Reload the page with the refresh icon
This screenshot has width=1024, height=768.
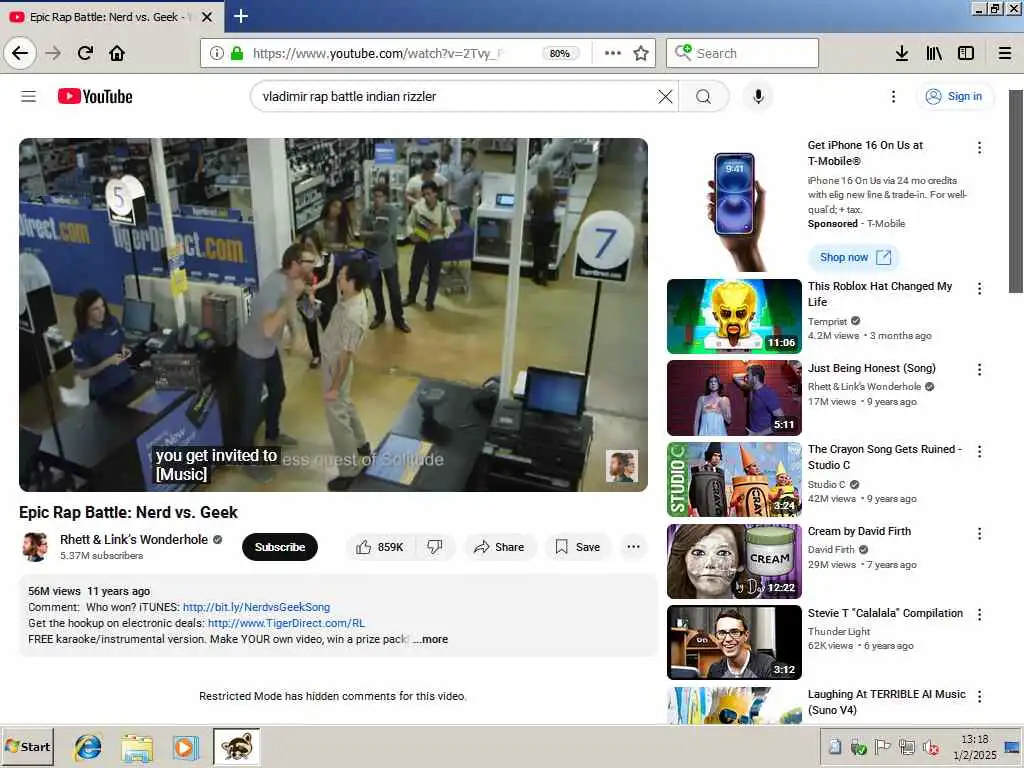pos(86,53)
